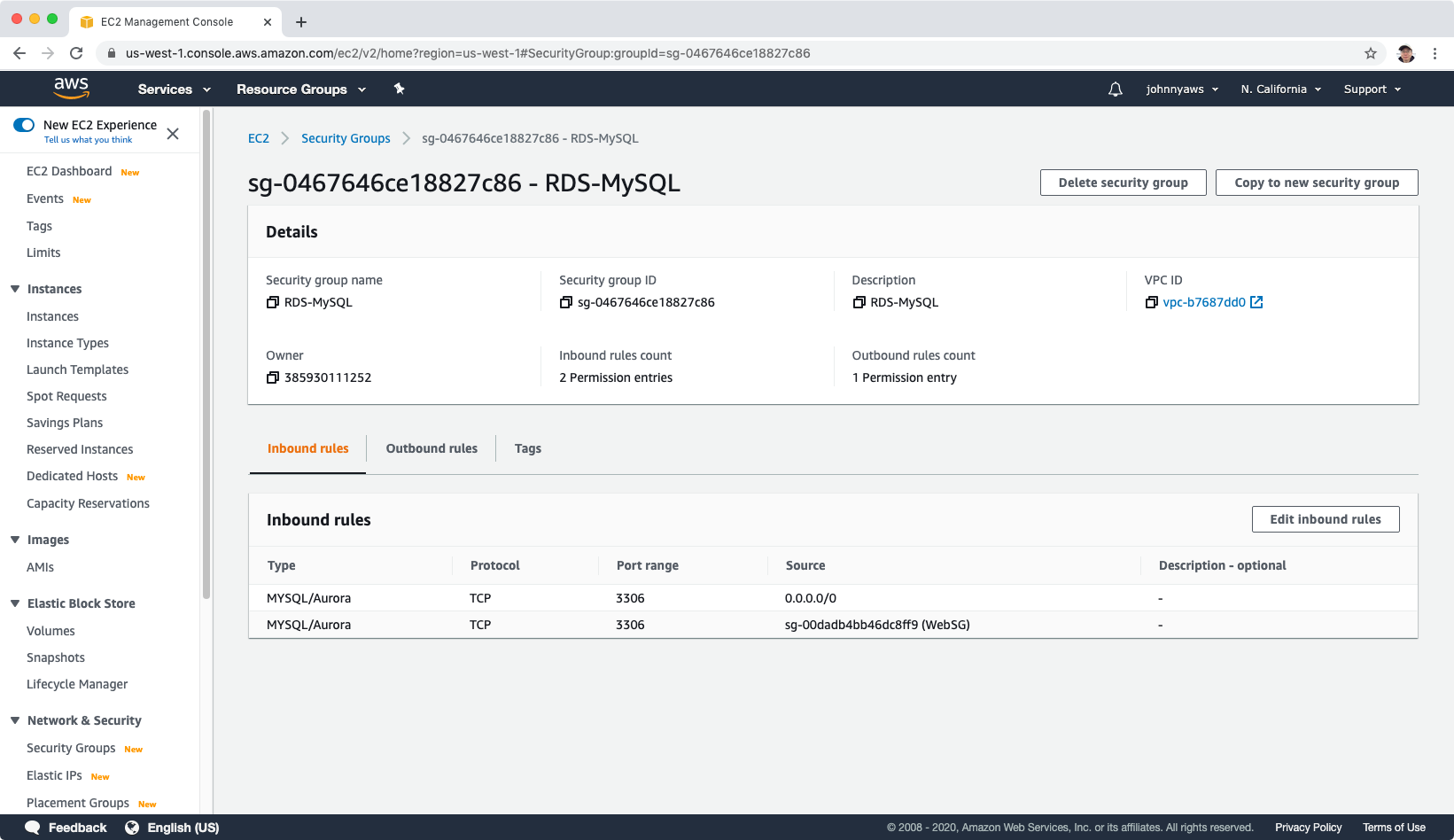
Task: Copy the security group name RDS-MySQL
Action: click(273, 302)
